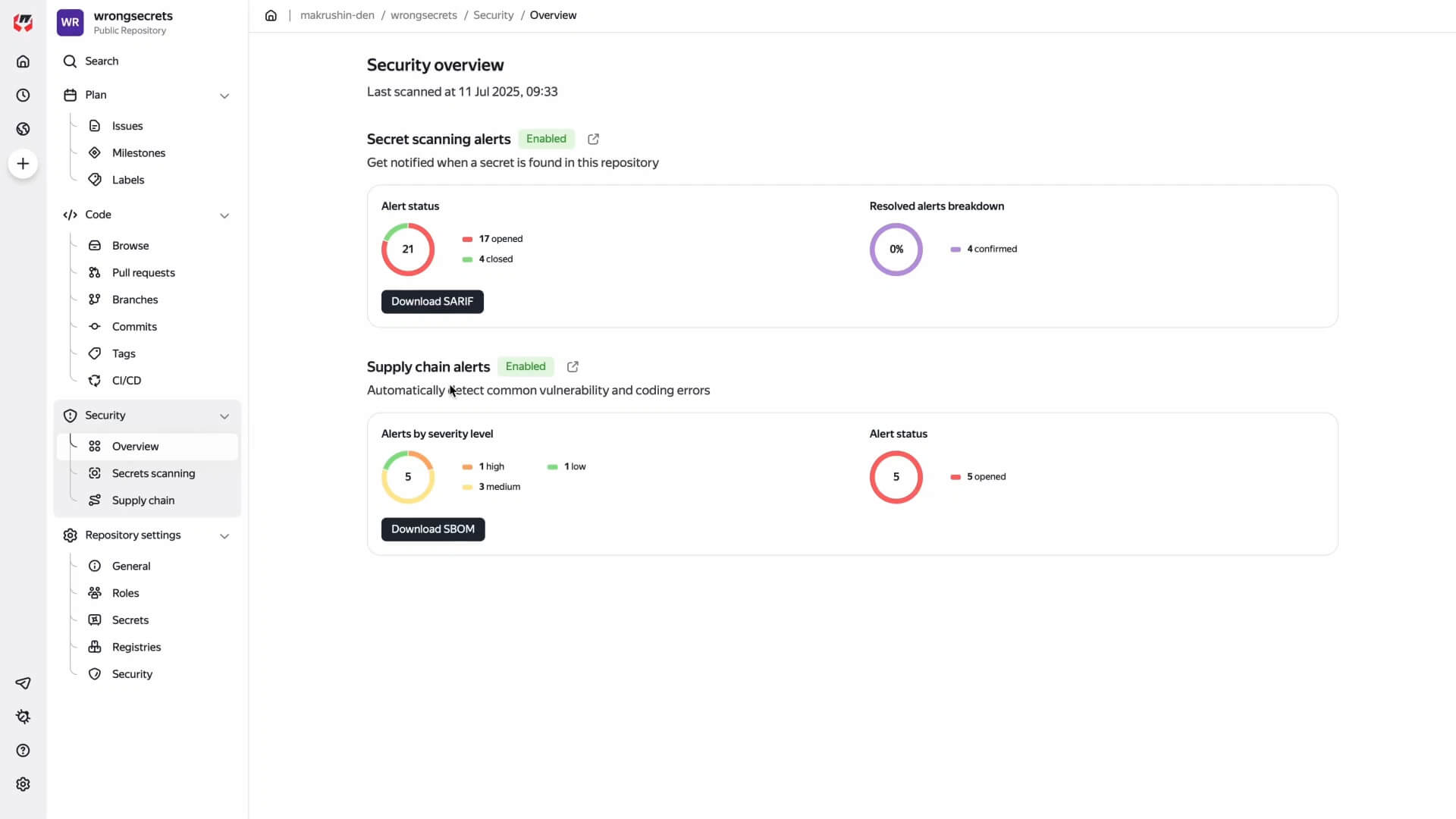Screen dimensions: 1456x819
Task: Select Supply chain in Security menu
Action: (x=143, y=500)
